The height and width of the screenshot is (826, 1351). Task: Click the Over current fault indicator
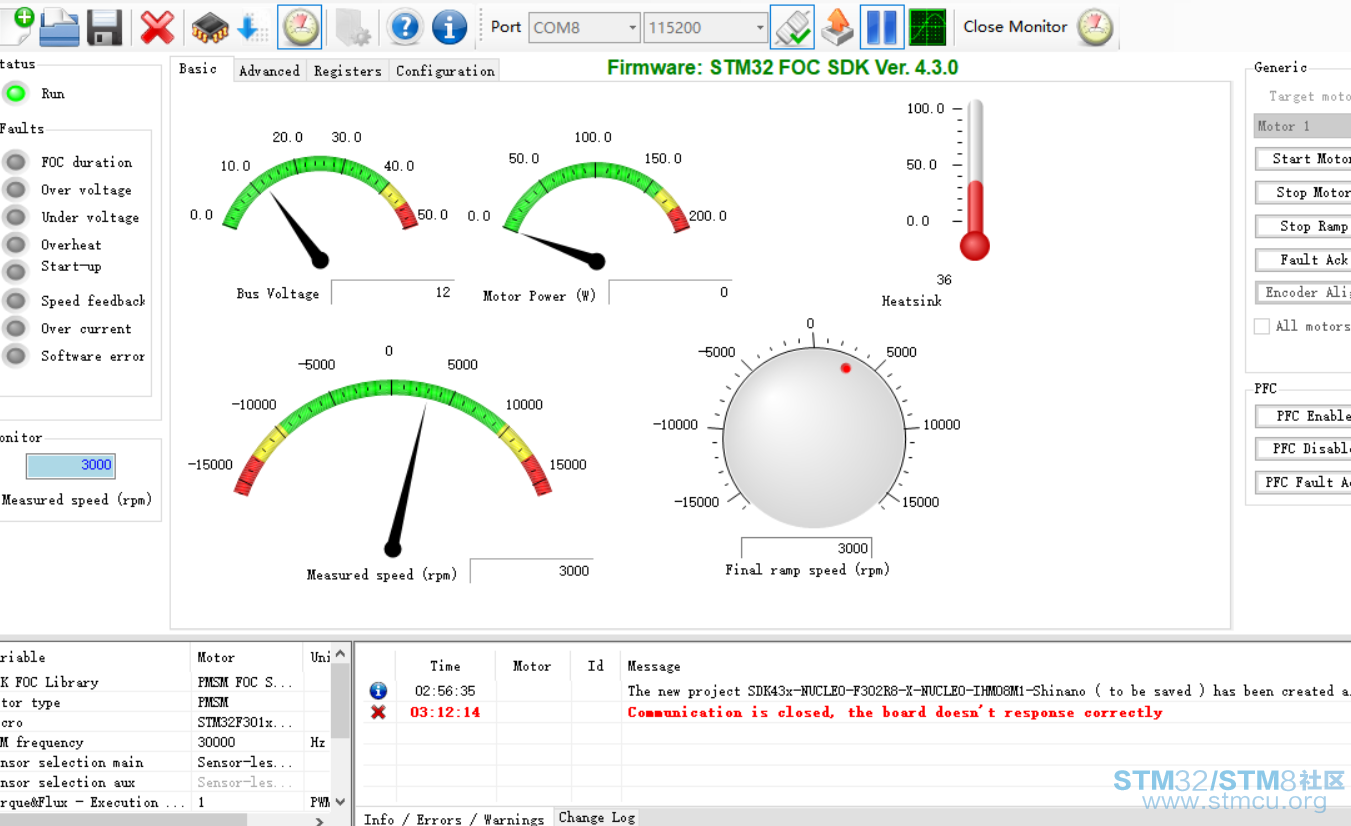(x=15, y=328)
